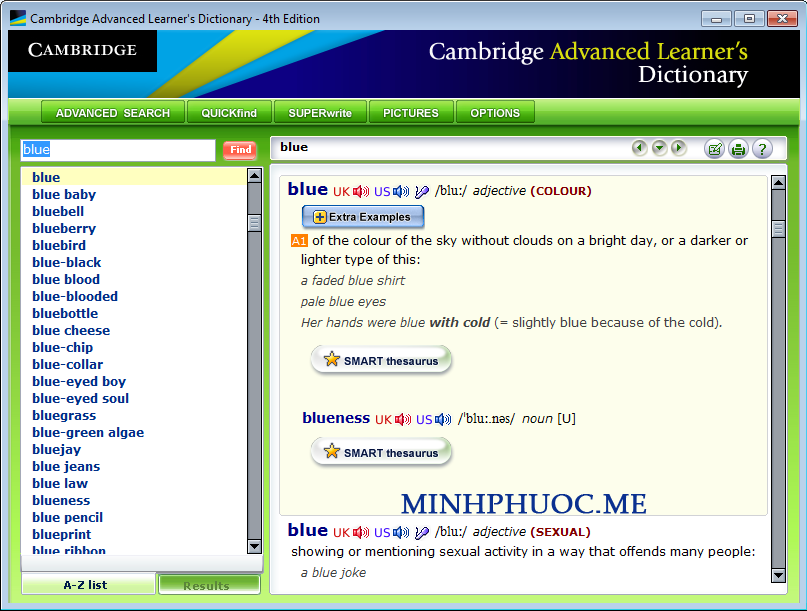Viewport: 807px width, 611px height.
Task: Open the notes edit icon
Action: [x=714, y=149]
